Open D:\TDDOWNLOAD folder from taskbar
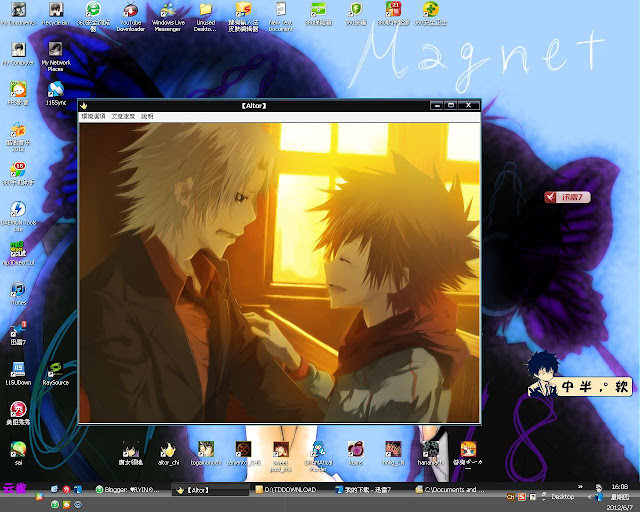This screenshot has height=512, width=640. (x=291, y=489)
